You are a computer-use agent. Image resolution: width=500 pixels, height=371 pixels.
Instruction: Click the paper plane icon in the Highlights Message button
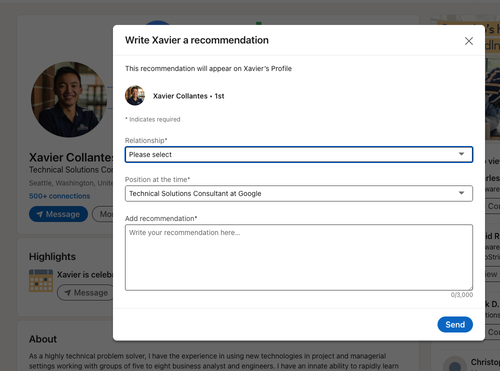68,293
